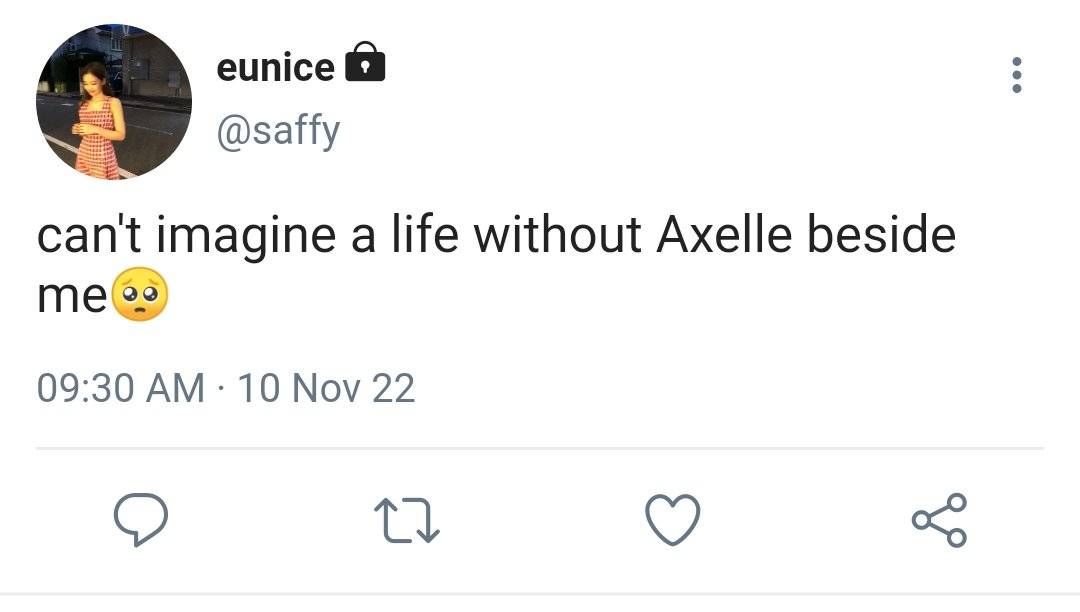Screen dimensions: 1080x612
Task: Select the word a before life
Action: pos(364,238)
